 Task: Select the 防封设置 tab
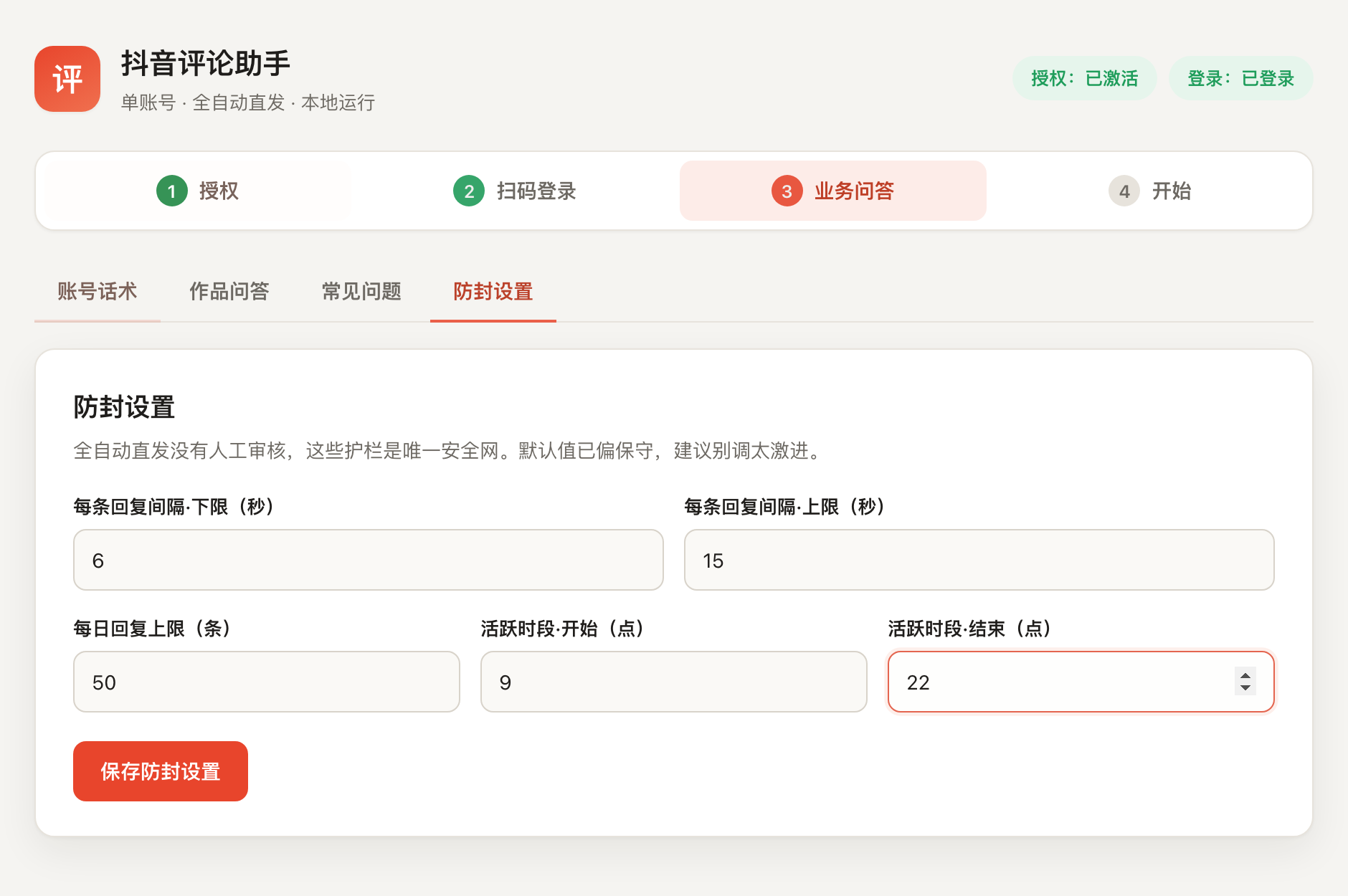click(493, 291)
